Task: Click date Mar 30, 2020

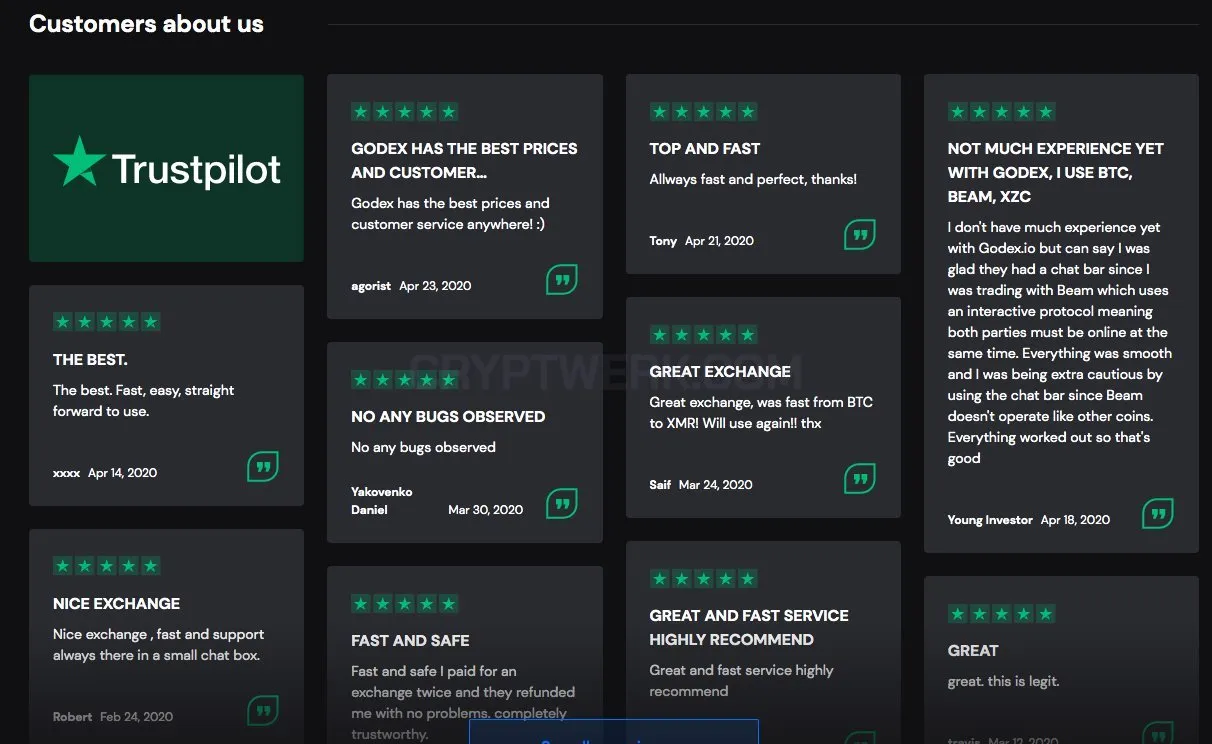Action: click(x=485, y=510)
